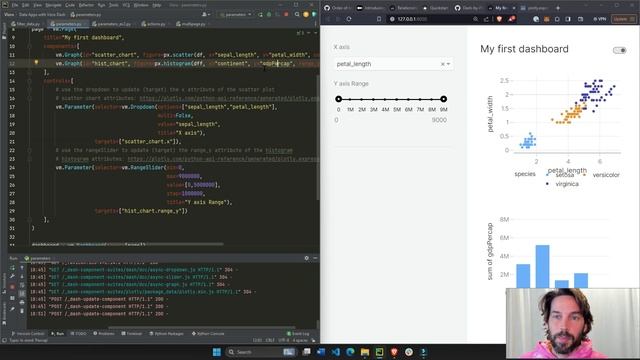The height and width of the screenshot is (360, 640).
Task: Toggle the dashboard theme switch
Action: coord(619,50)
